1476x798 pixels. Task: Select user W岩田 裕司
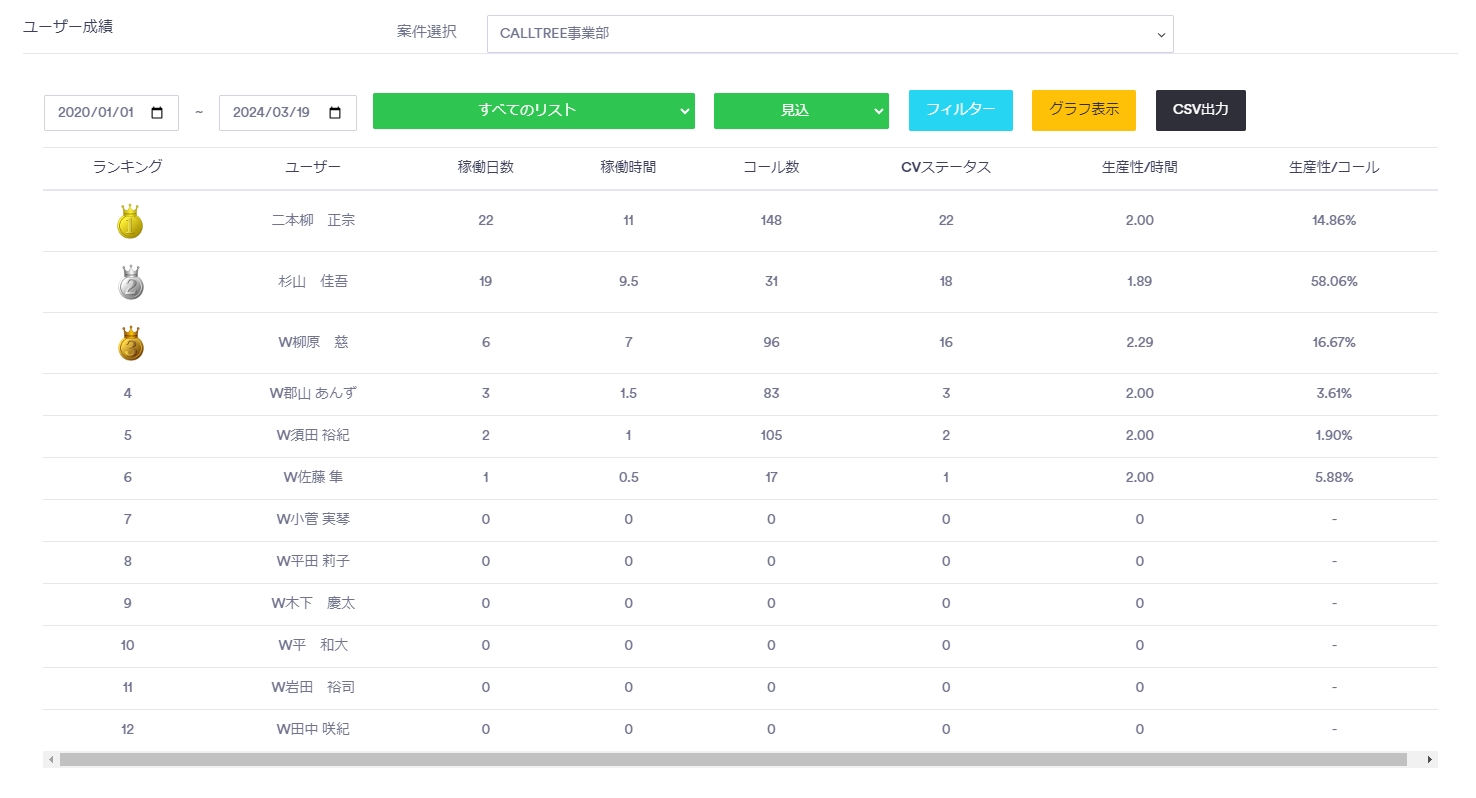pyautogui.click(x=313, y=688)
